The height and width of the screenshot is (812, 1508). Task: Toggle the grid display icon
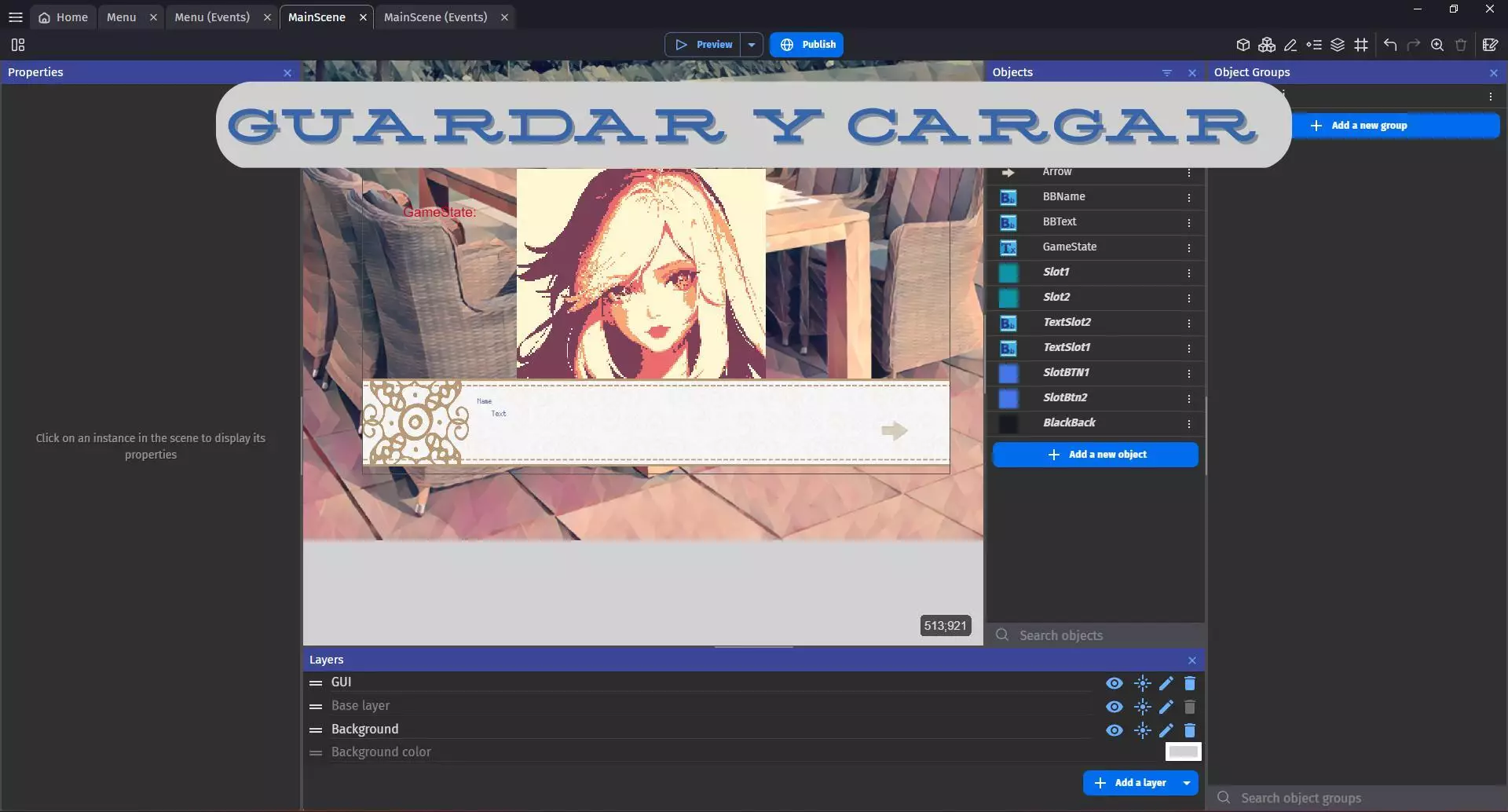point(1362,45)
